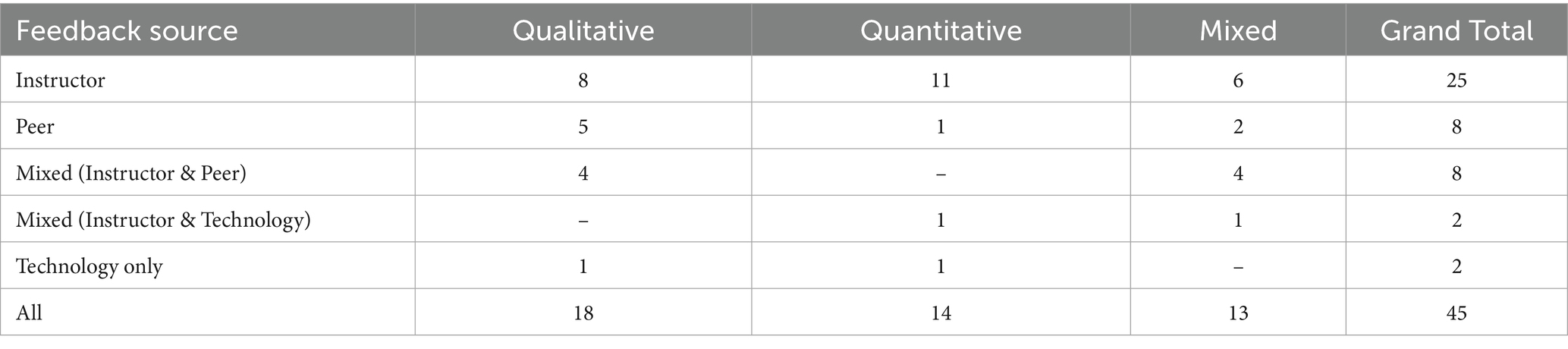This screenshot has width=1568, height=349.
Task: Select the Technology only row label
Action: coord(90,266)
